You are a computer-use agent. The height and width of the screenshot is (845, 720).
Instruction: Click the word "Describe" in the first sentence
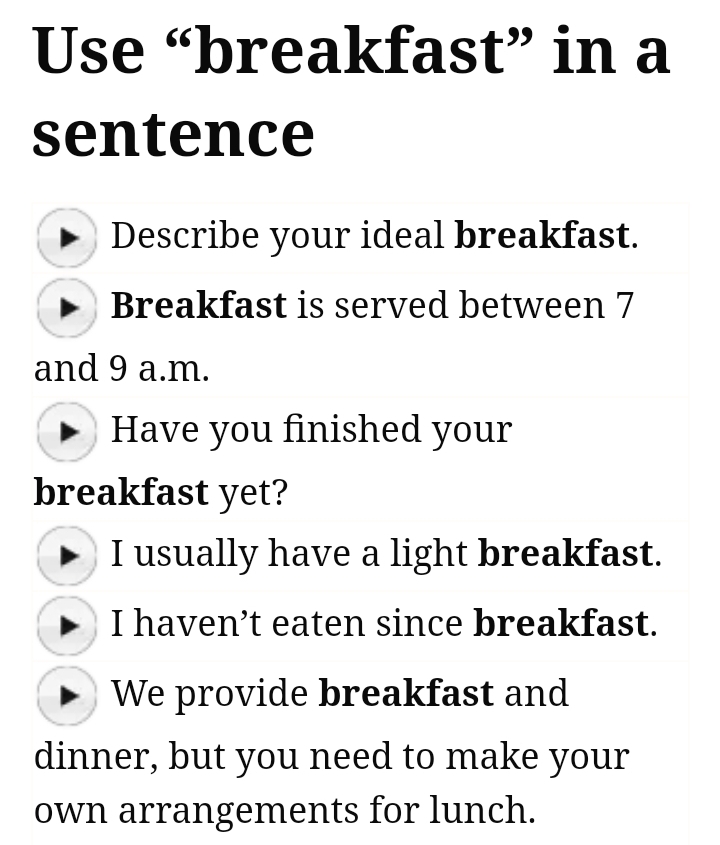[171, 236]
